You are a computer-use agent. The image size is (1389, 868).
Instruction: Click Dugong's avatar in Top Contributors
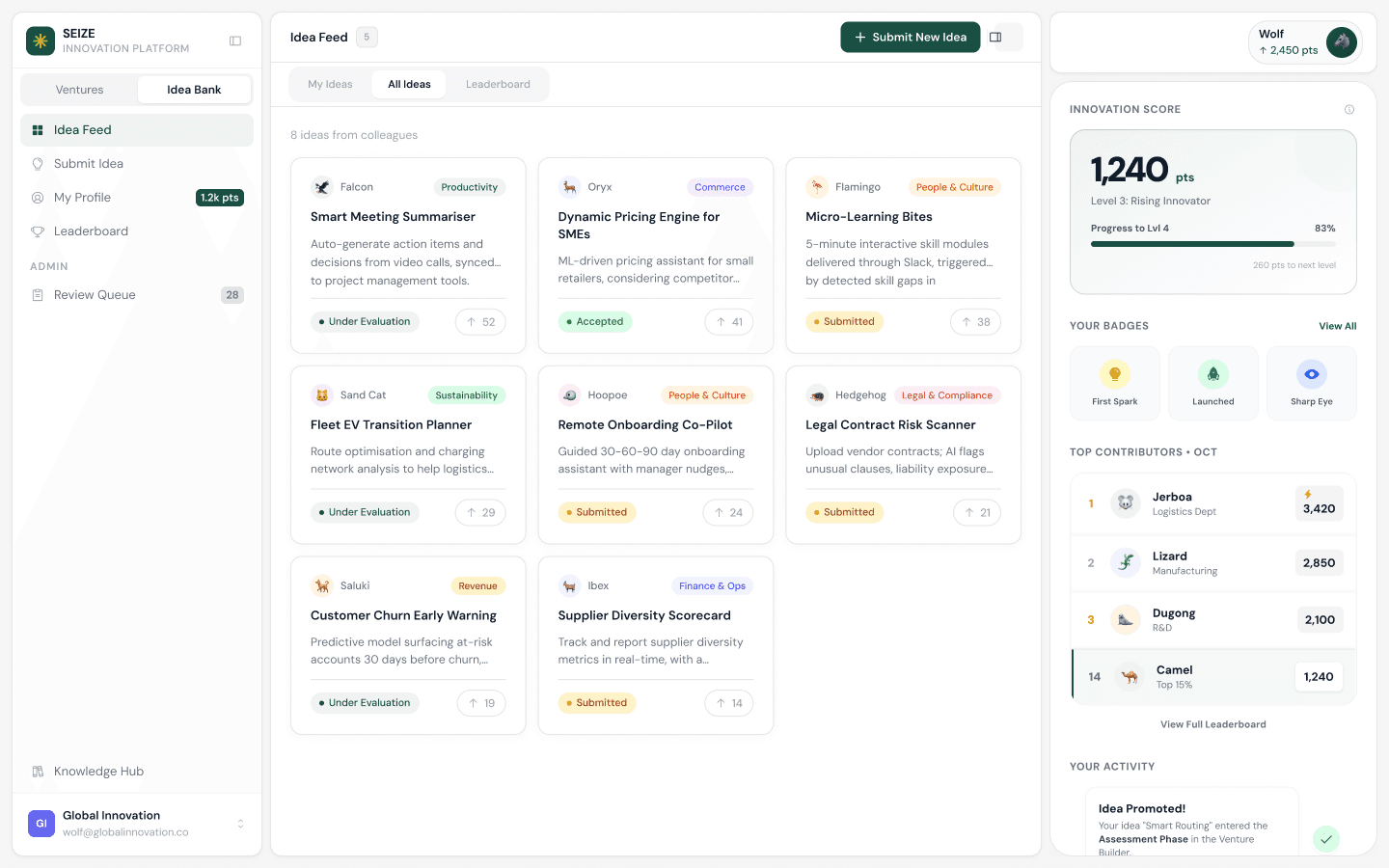pyautogui.click(x=1126, y=620)
